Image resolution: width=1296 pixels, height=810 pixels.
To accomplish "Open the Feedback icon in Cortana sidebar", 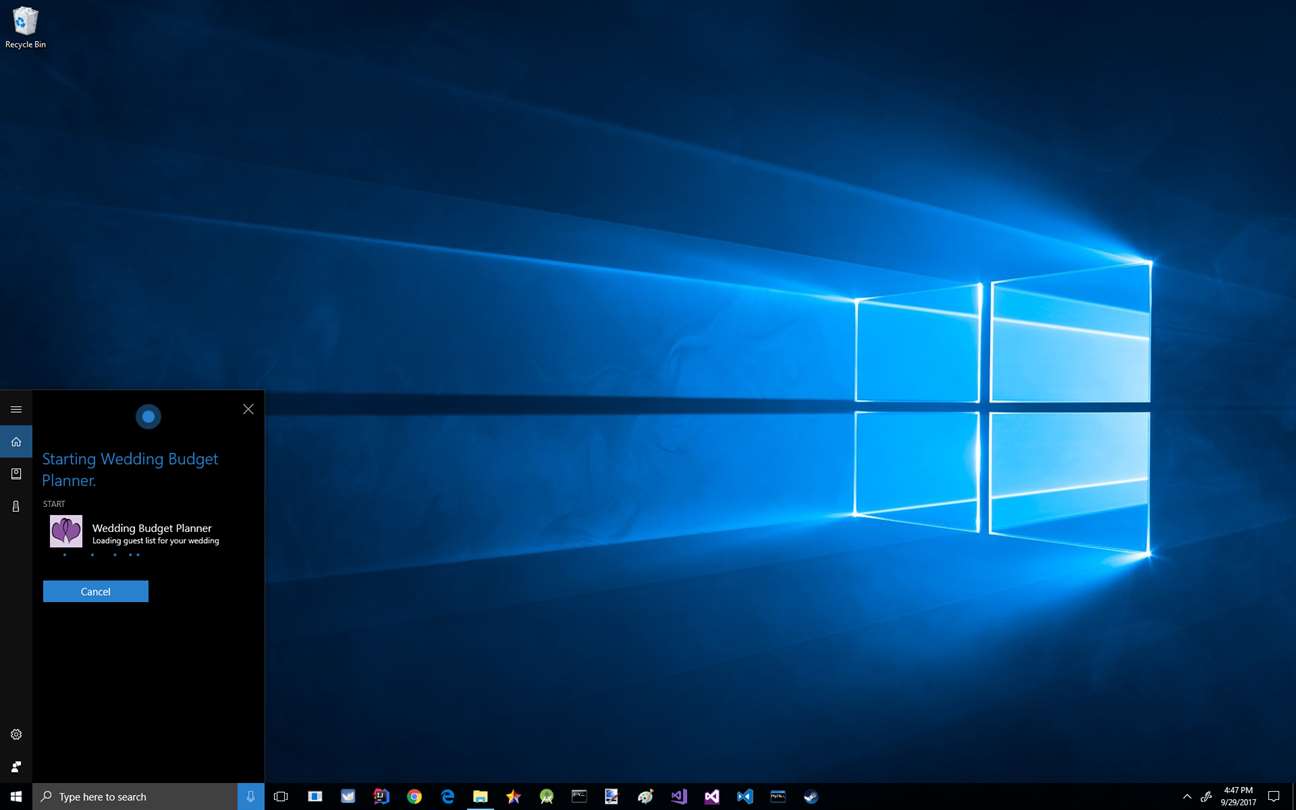I will 16,767.
